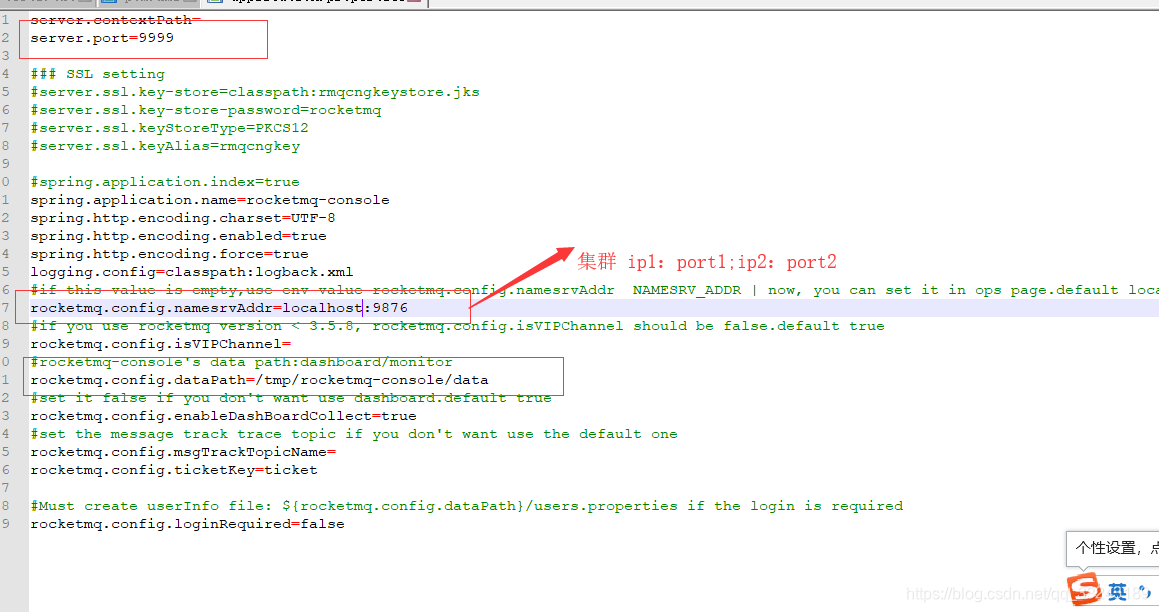This screenshot has height=612, width=1159.
Task: Click the server.contextPath= line
Action: pos(115,19)
